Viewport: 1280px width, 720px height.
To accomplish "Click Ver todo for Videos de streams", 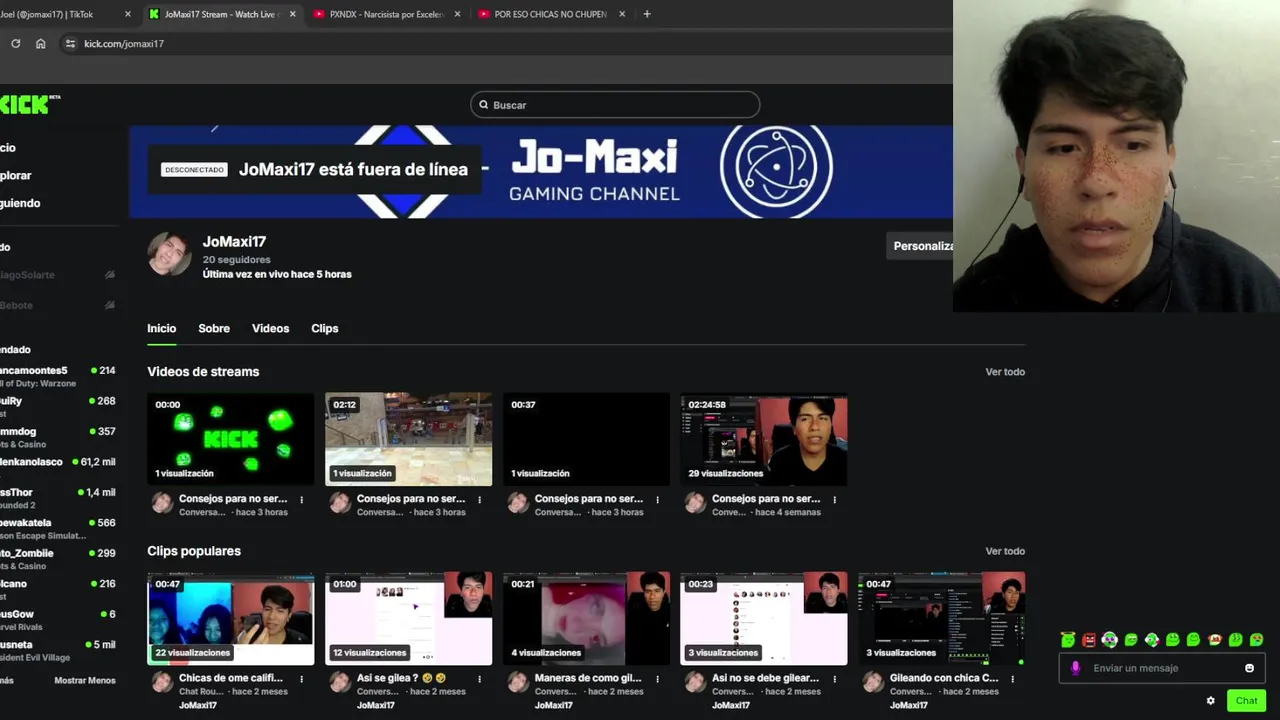I will coord(1005,372).
